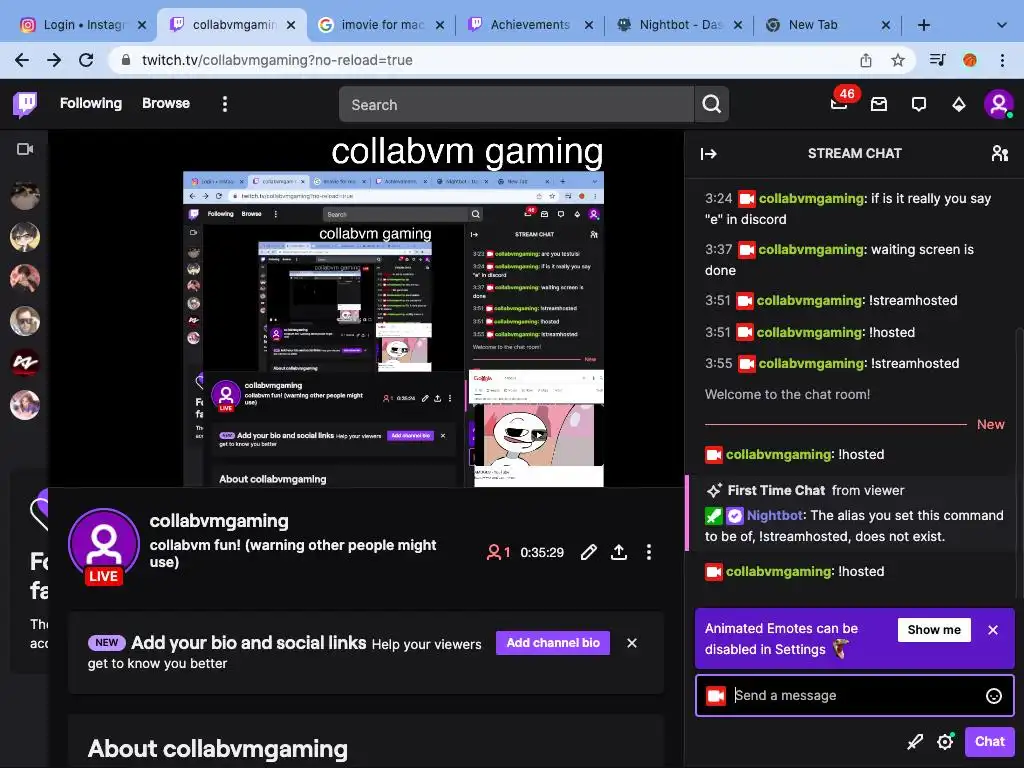Switch to the imovie for mac tab

(379, 25)
